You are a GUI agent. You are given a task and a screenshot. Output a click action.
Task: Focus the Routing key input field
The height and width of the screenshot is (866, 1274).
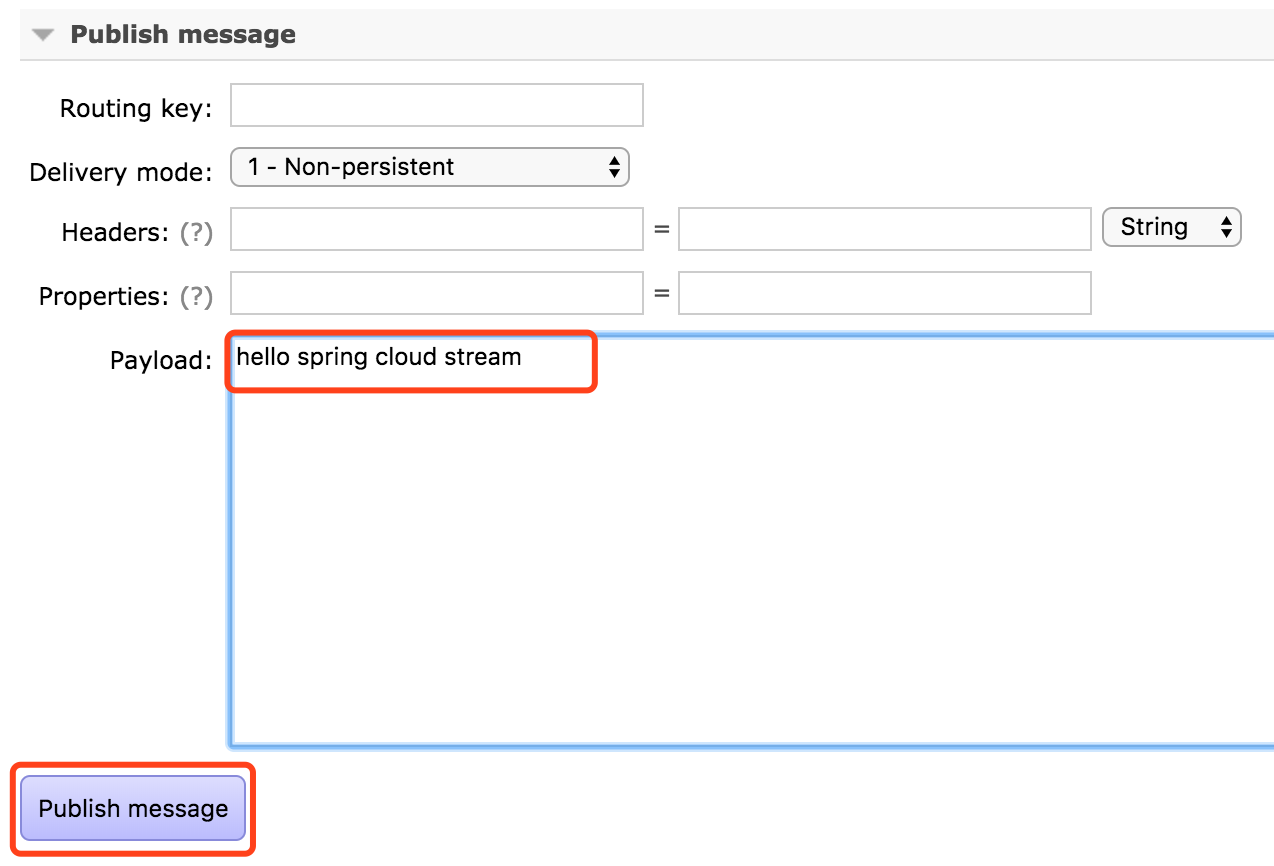point(437,105)
